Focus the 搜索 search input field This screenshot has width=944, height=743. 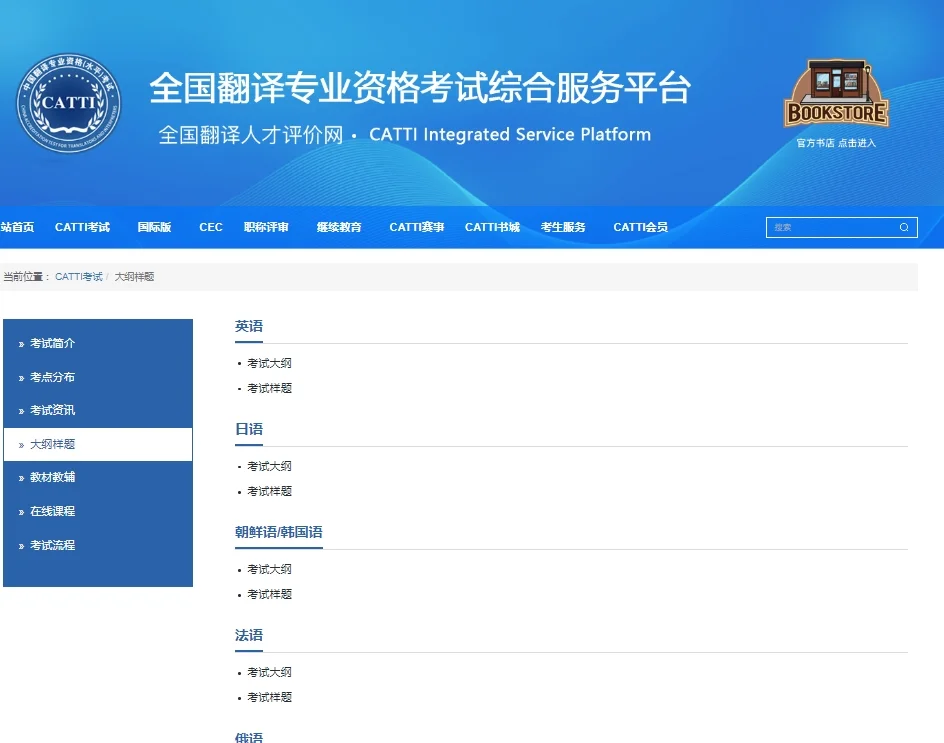pos(841,227)
